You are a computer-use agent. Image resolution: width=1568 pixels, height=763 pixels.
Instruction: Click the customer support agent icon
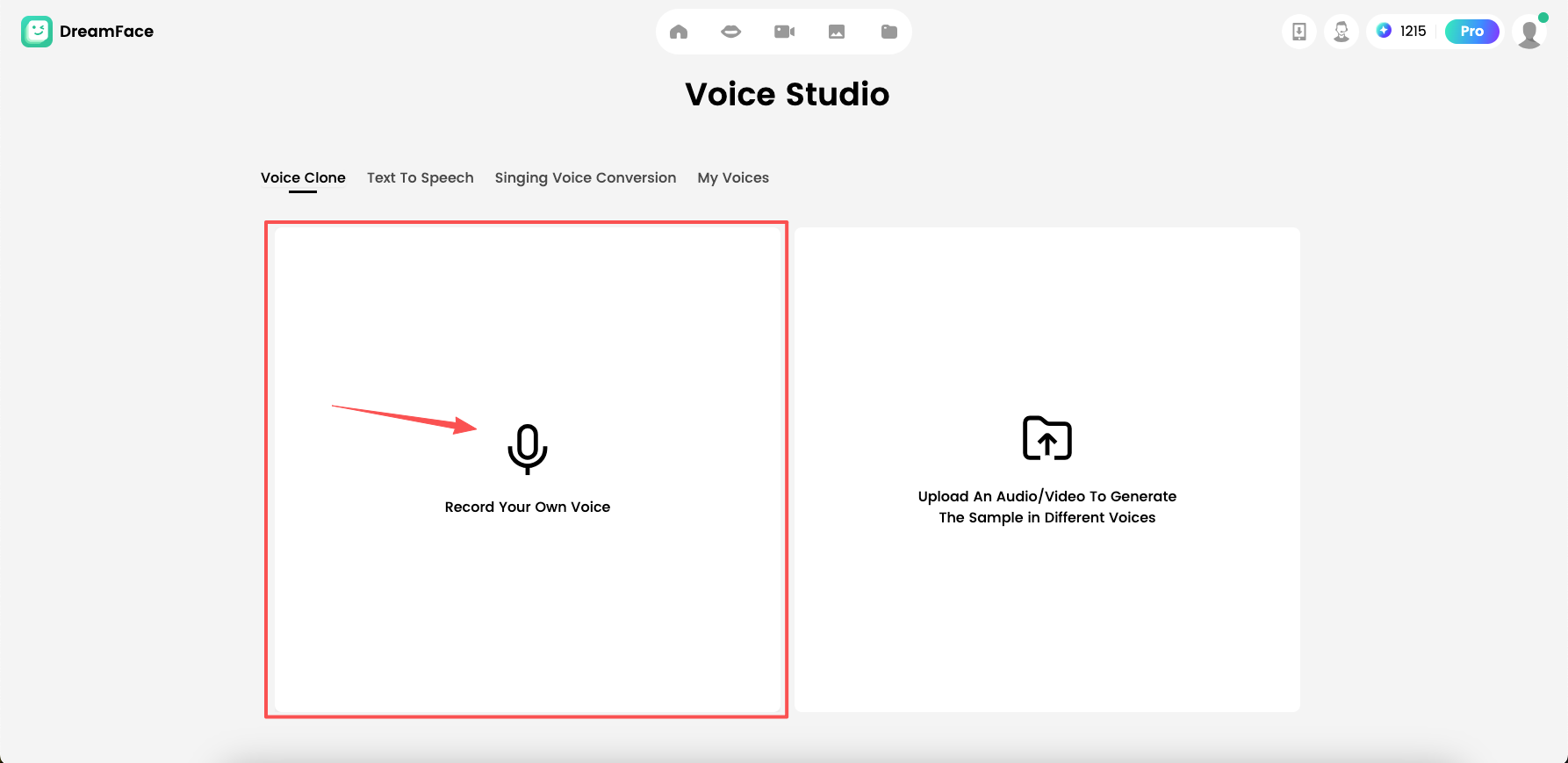click(x=1341, y=32)
